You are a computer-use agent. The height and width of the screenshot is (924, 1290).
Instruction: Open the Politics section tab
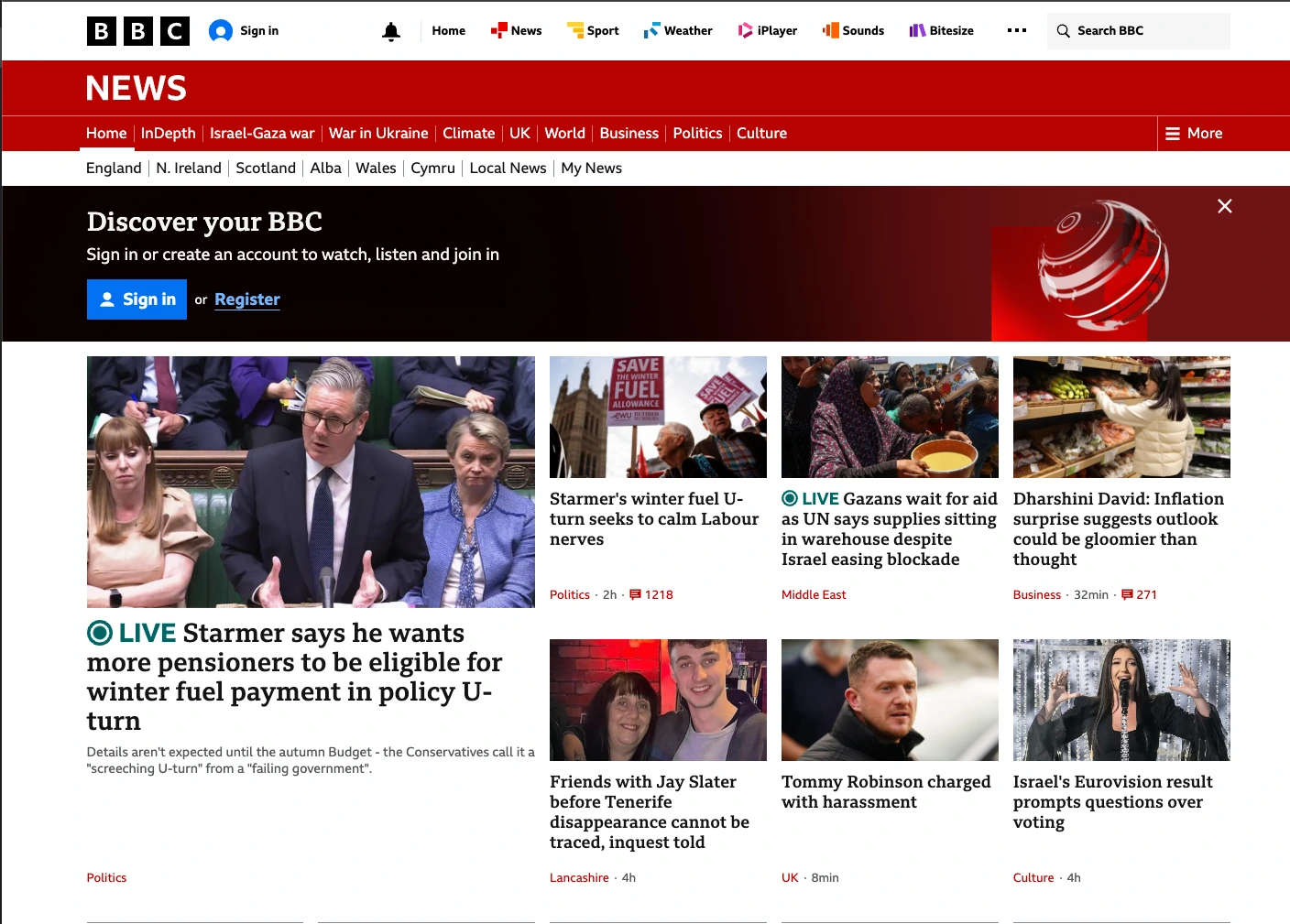(x=698, y=134)
